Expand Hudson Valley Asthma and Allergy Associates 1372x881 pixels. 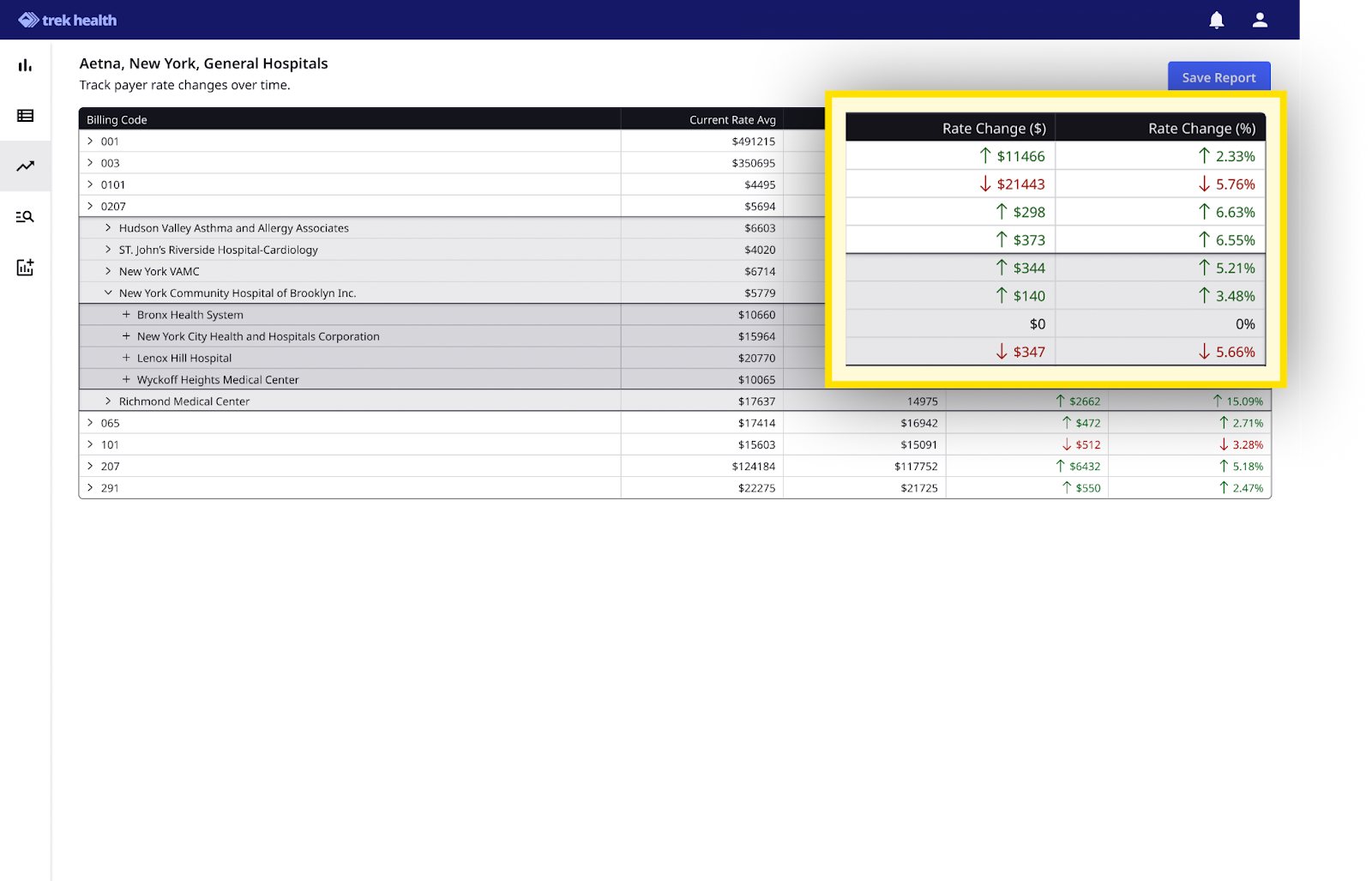108,227
